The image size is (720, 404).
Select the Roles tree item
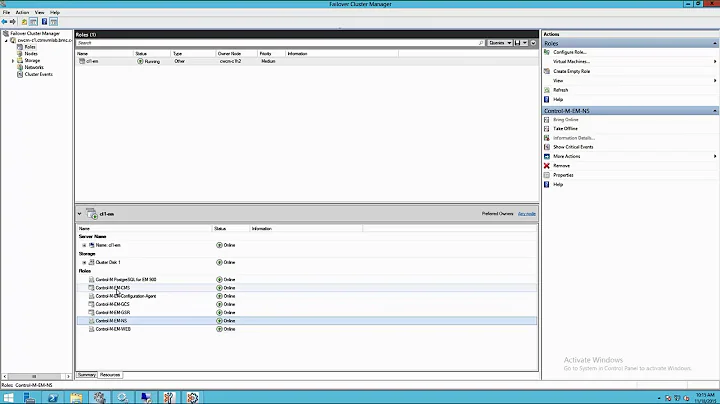(30, 47)
